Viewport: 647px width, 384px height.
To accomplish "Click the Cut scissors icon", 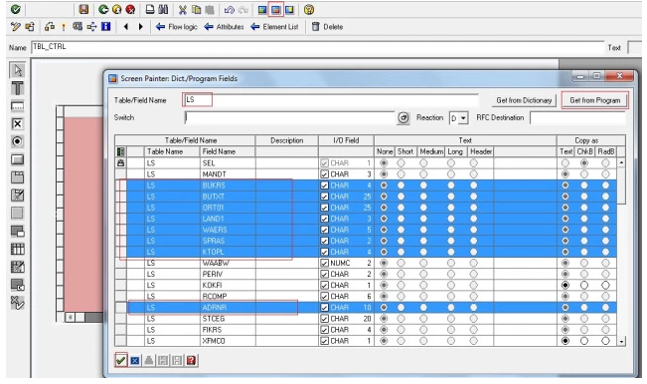I will 183,9.
